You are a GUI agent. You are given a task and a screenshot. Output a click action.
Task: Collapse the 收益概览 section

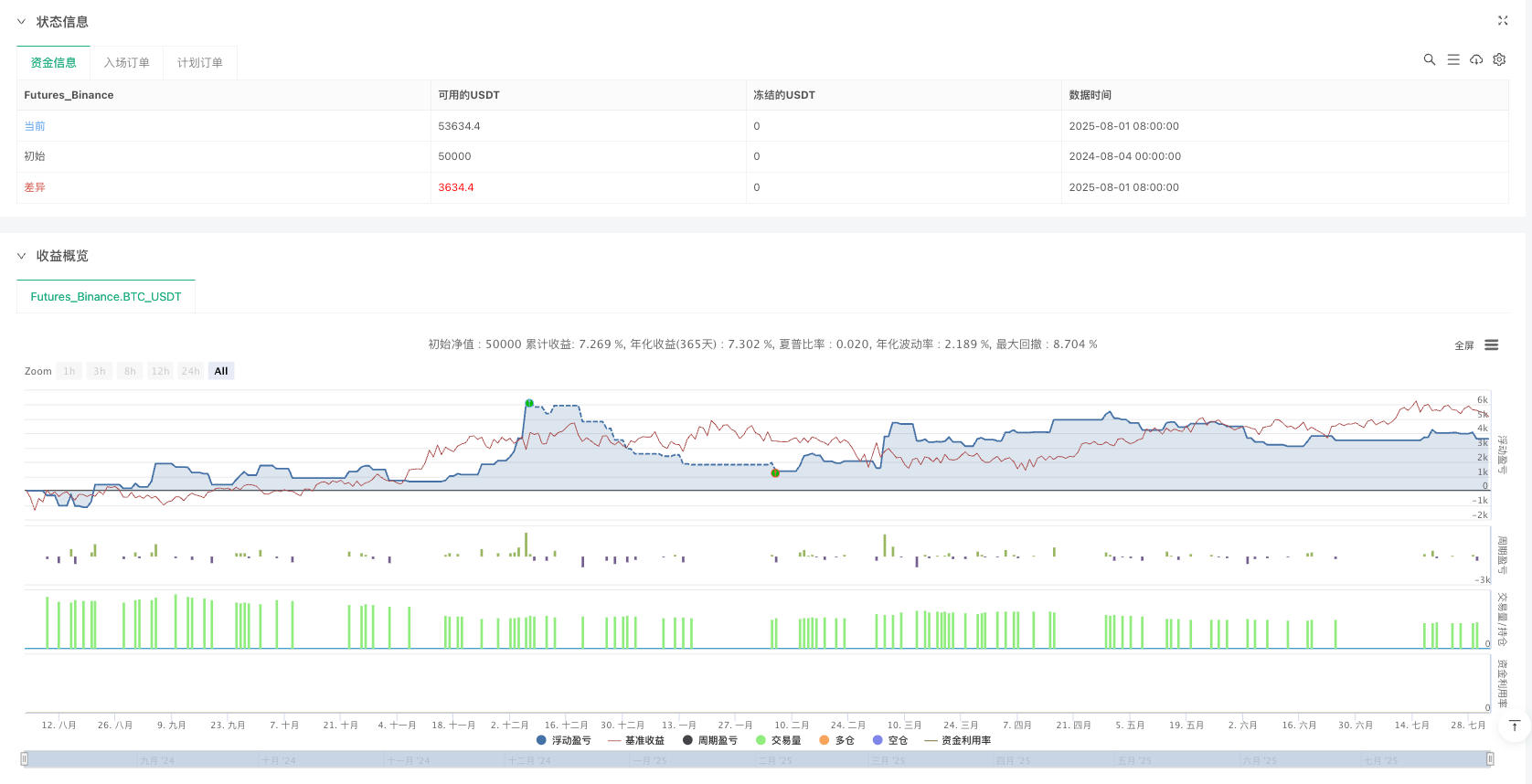point(22,256)
